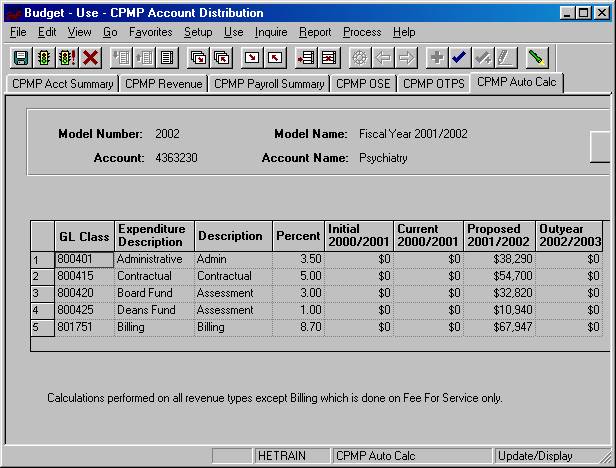Select row 5 header for Billing
The image size is (616, 468).
click(42, 326)
